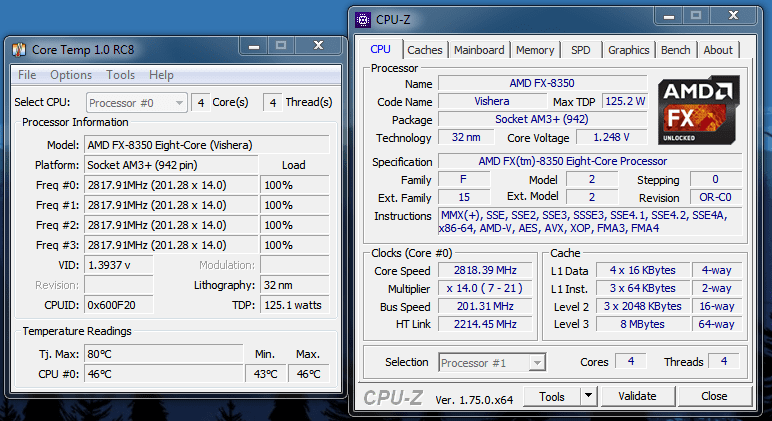
Task: Switch to the Caches tab in CPU-Z
Action: (x=424, y=50)
